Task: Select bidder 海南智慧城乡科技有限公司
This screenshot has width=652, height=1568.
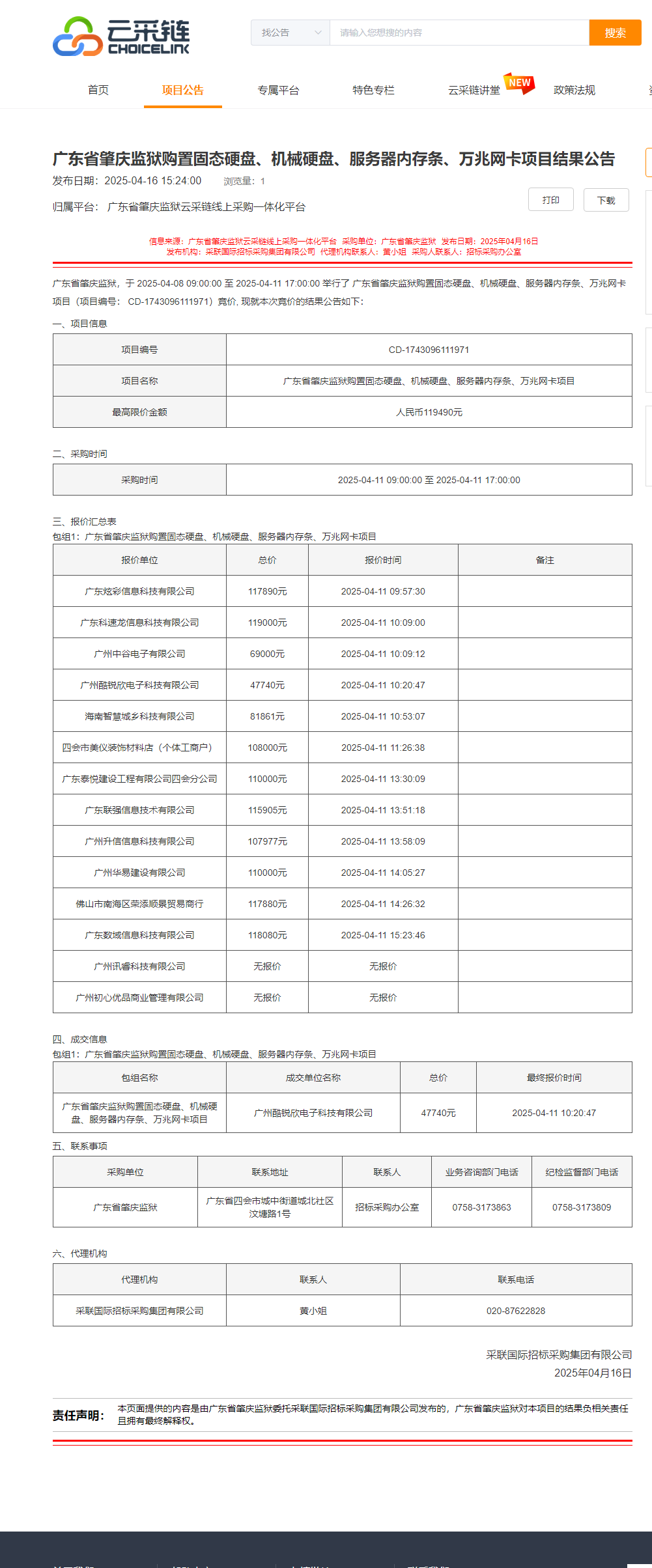Action: 139,716
